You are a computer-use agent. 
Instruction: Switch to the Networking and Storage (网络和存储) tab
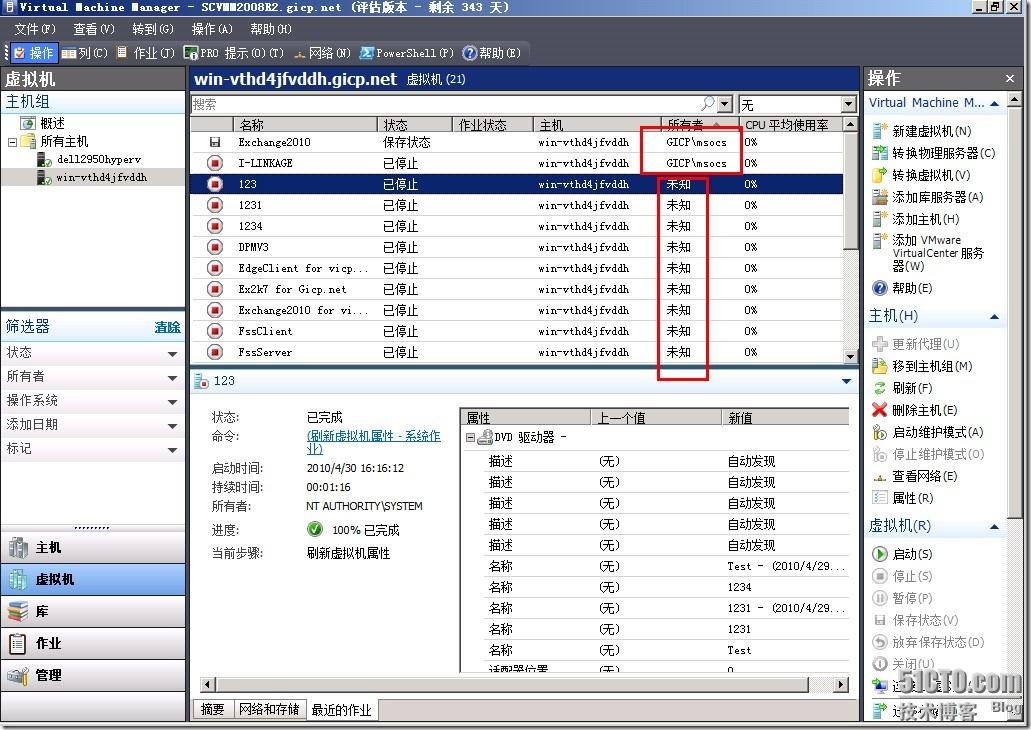tap(269, 709)
